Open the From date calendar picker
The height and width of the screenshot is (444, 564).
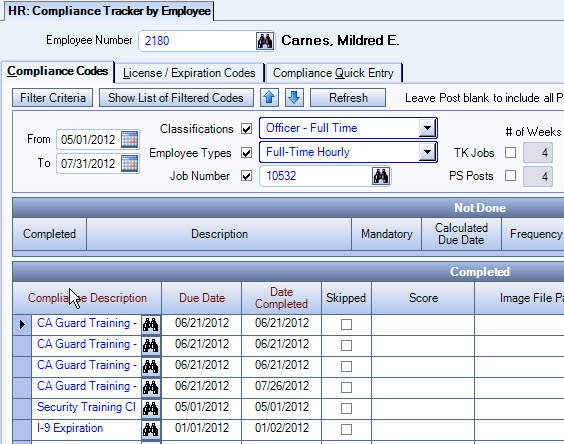pyautogui.click(x=129, y=139)
